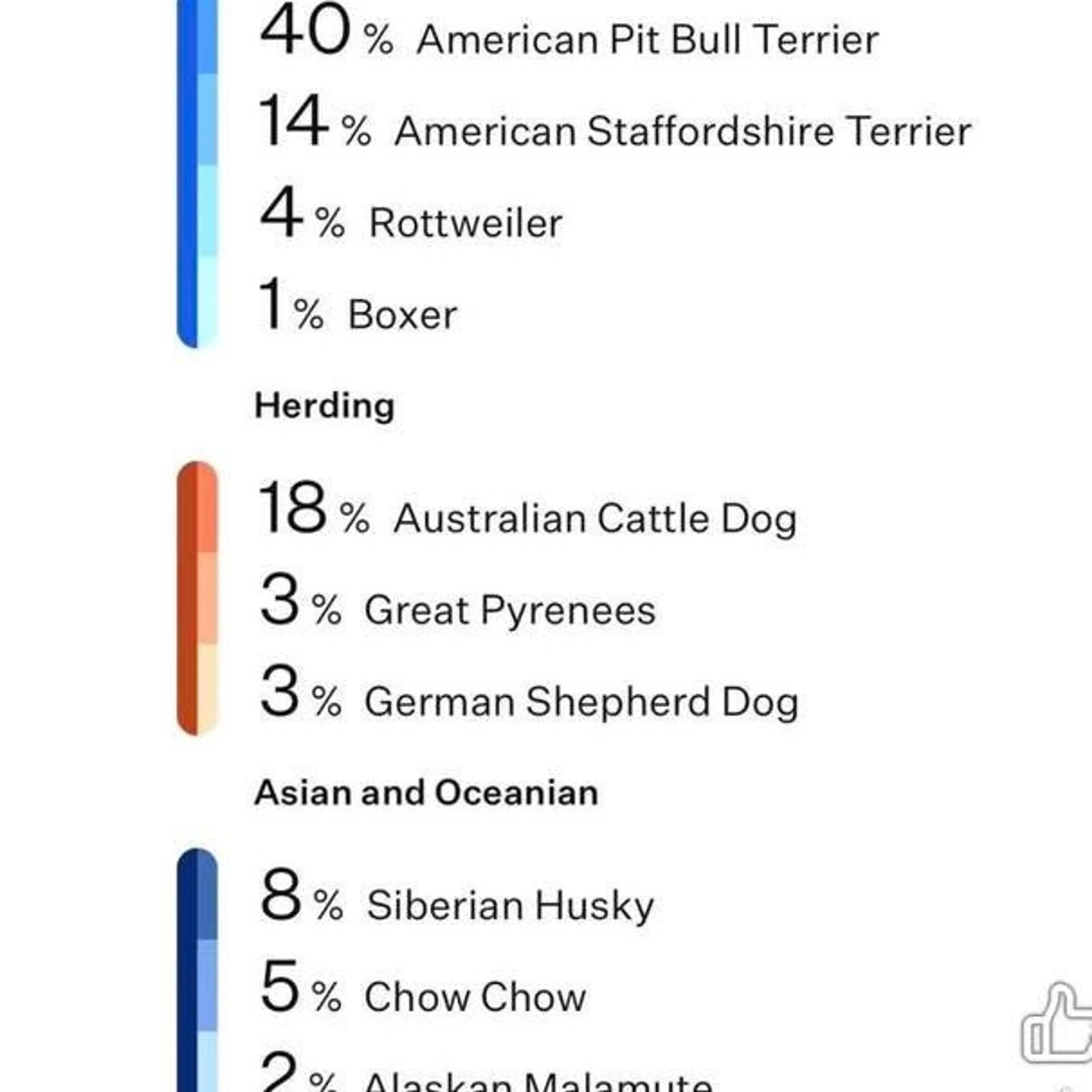The height and width of the screenshot is (1092, 1092).
Task: Tap the Rottweiler breed row
Action: [x=465, y=223]
